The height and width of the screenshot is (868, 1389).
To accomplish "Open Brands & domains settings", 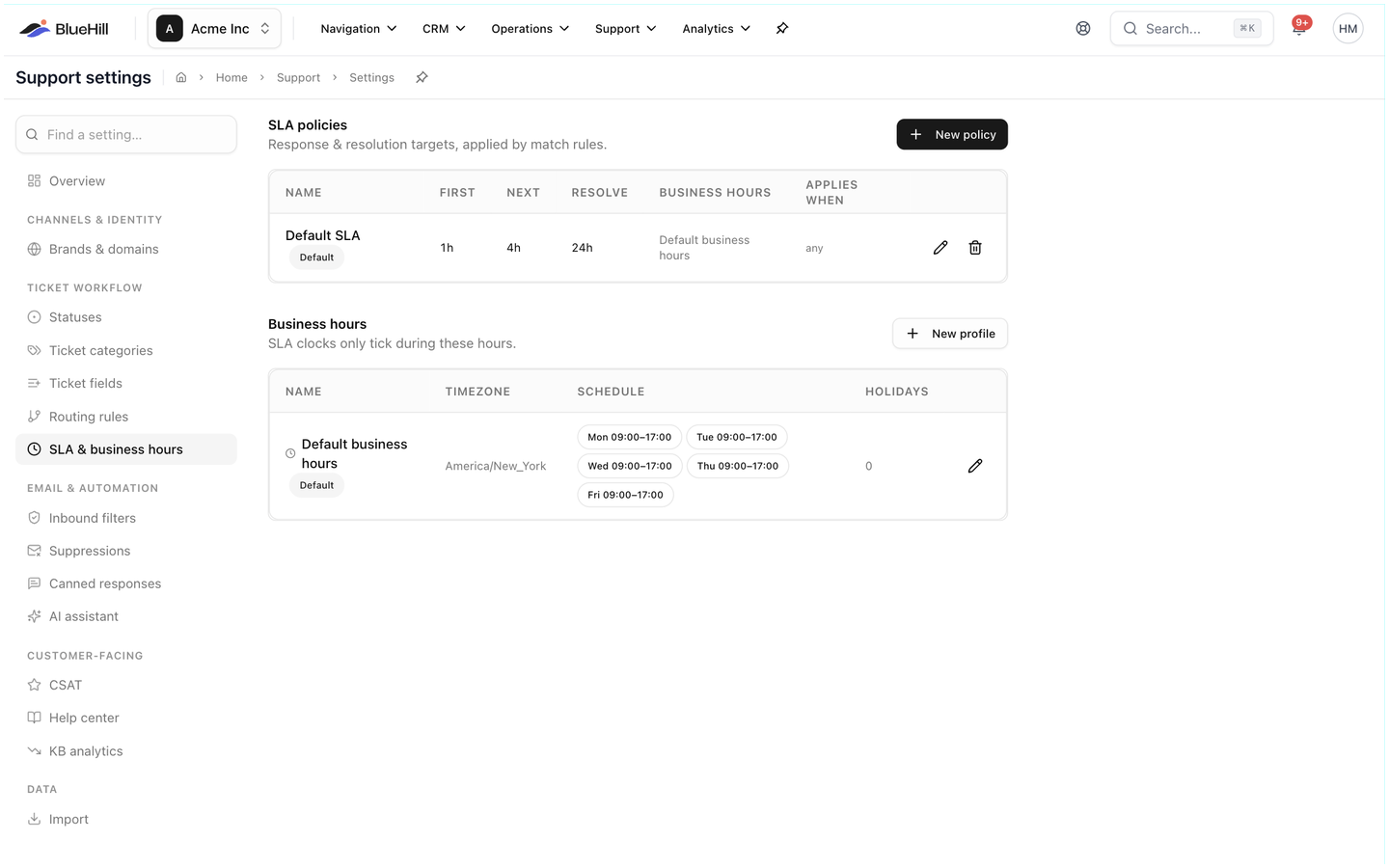I will [x=126, y=249].
